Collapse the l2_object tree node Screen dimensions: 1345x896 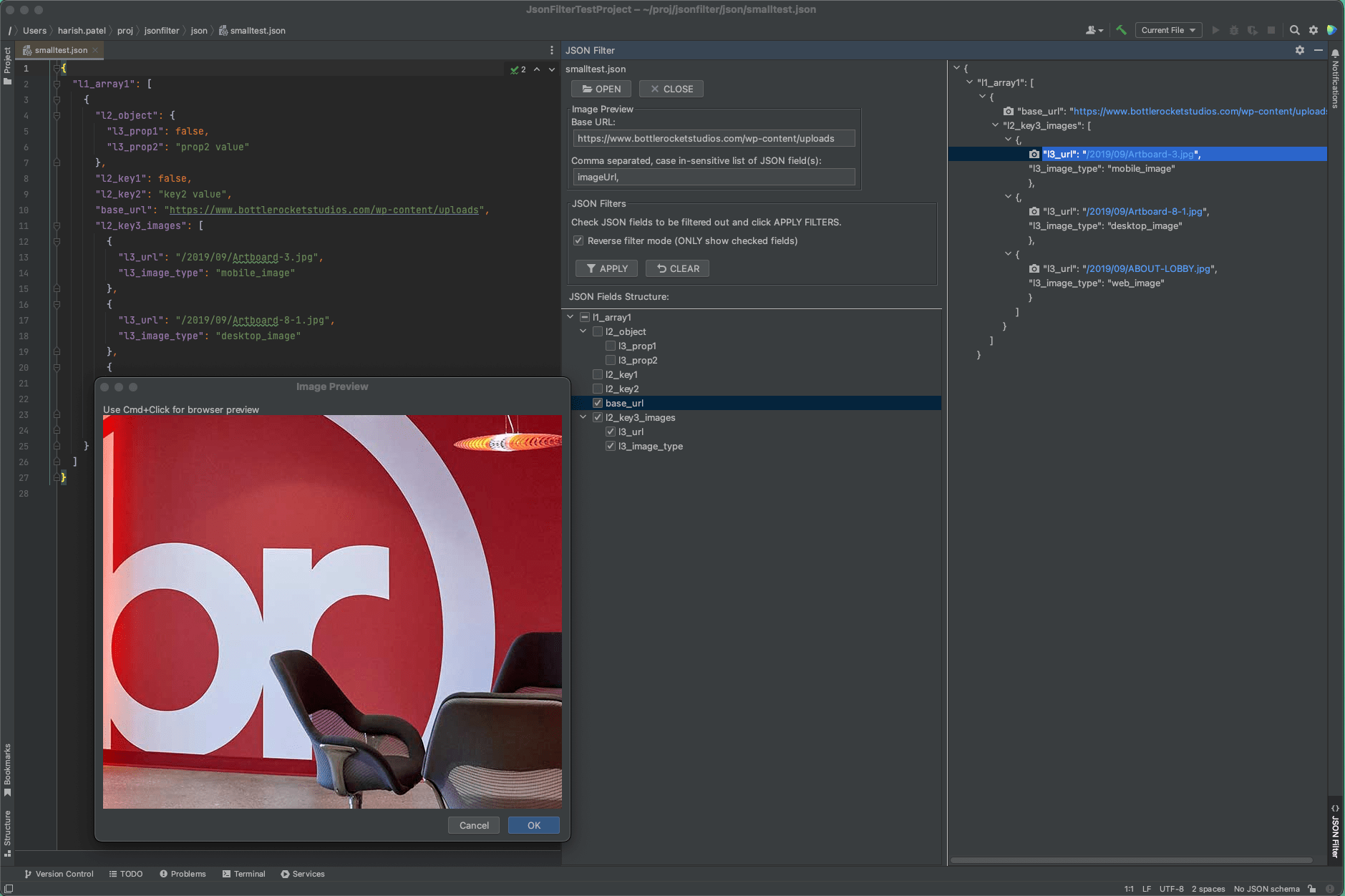(583, 331)
